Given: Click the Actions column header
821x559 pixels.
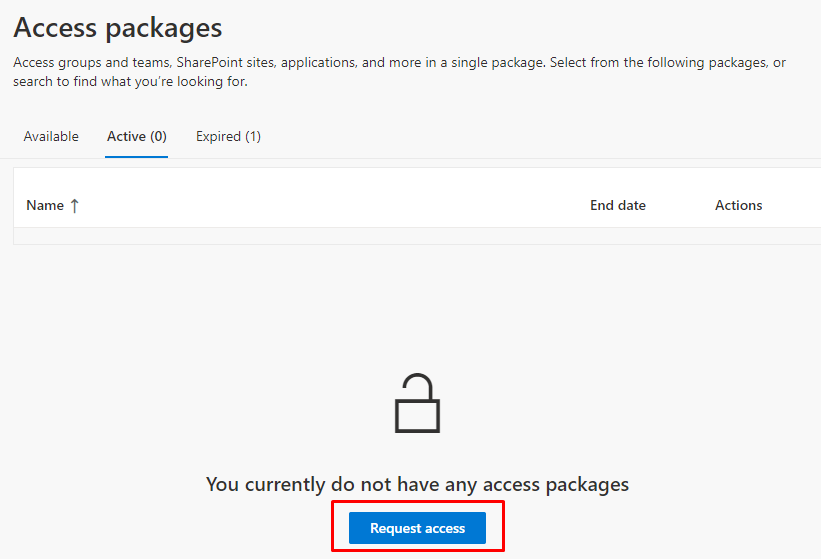Looking at the screenshot, I should click(x=738, y=205).
